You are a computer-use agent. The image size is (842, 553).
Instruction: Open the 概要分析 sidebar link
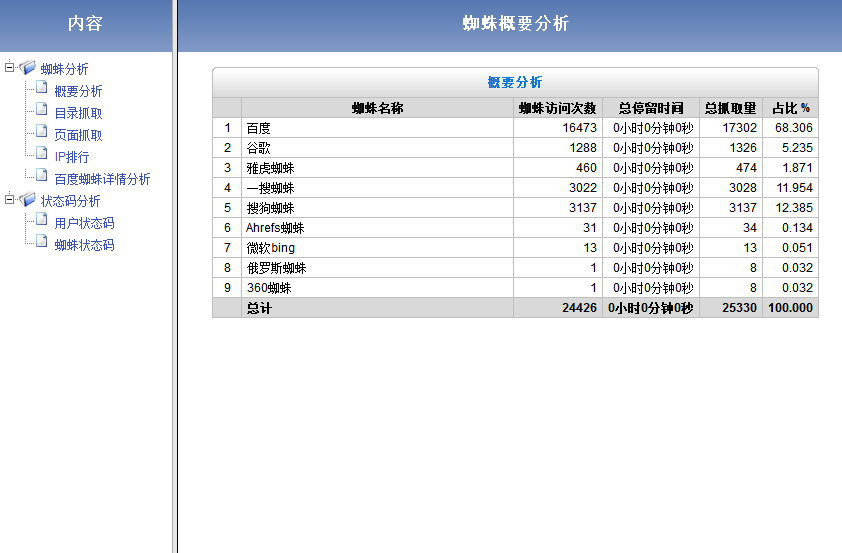[78, 91]
